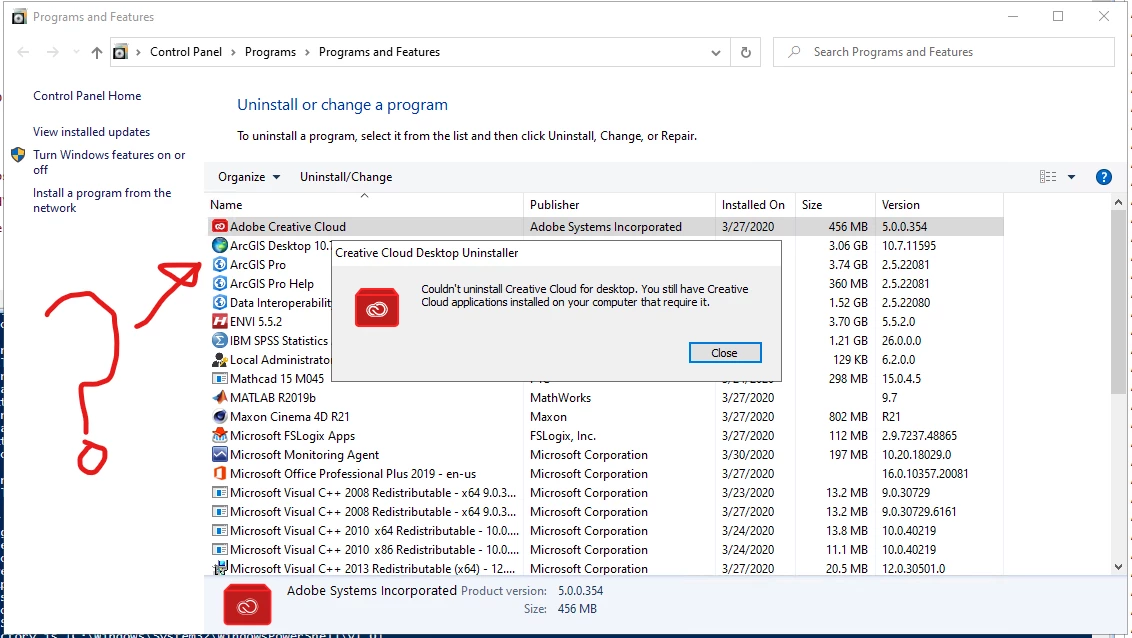Sort list by Size column
The width and height of the screenshot is (1132, 638).
pos(835,205)
